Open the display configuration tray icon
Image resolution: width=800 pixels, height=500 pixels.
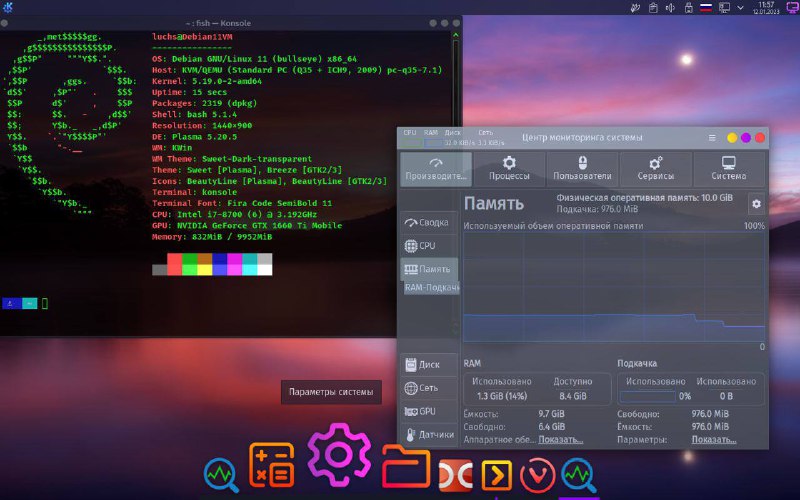point(724,8)
